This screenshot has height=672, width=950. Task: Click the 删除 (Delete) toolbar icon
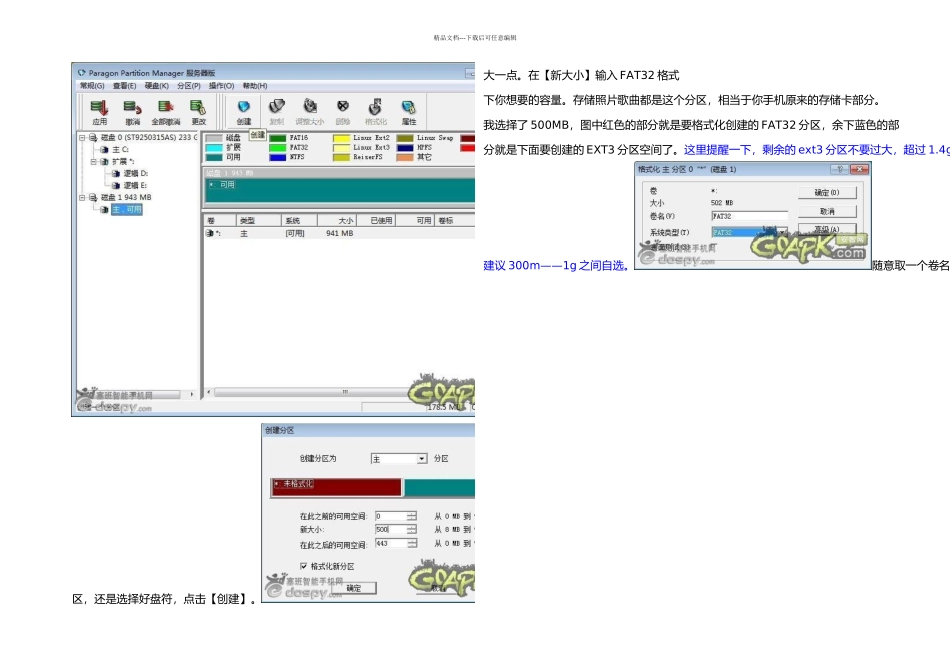pos(343,107)
